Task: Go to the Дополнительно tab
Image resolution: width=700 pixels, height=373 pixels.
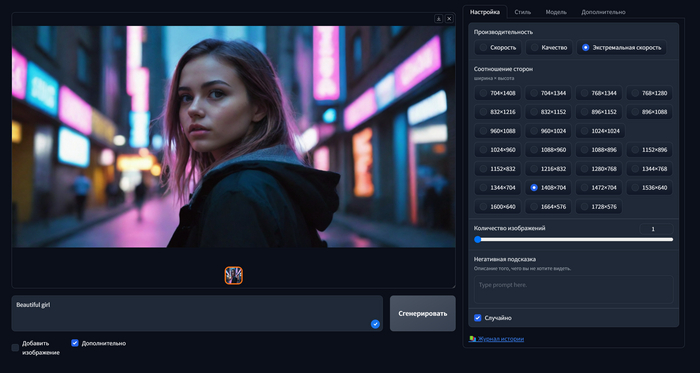Action: click(603, 12)
